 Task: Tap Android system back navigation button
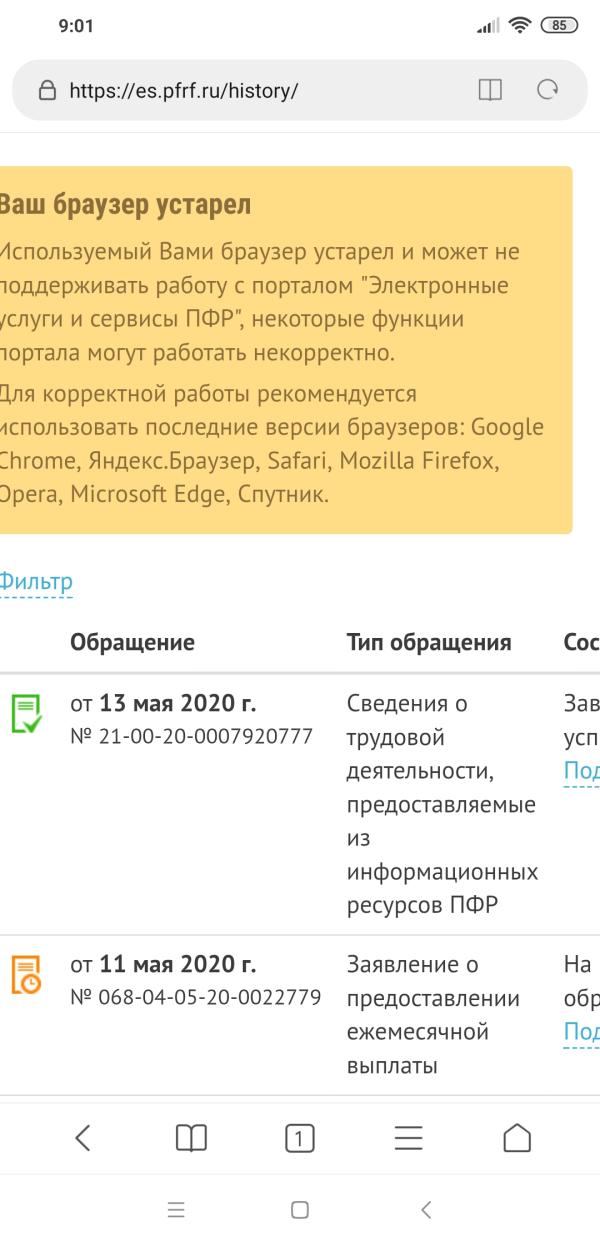pyautogui.click(x=425, y=1210)
